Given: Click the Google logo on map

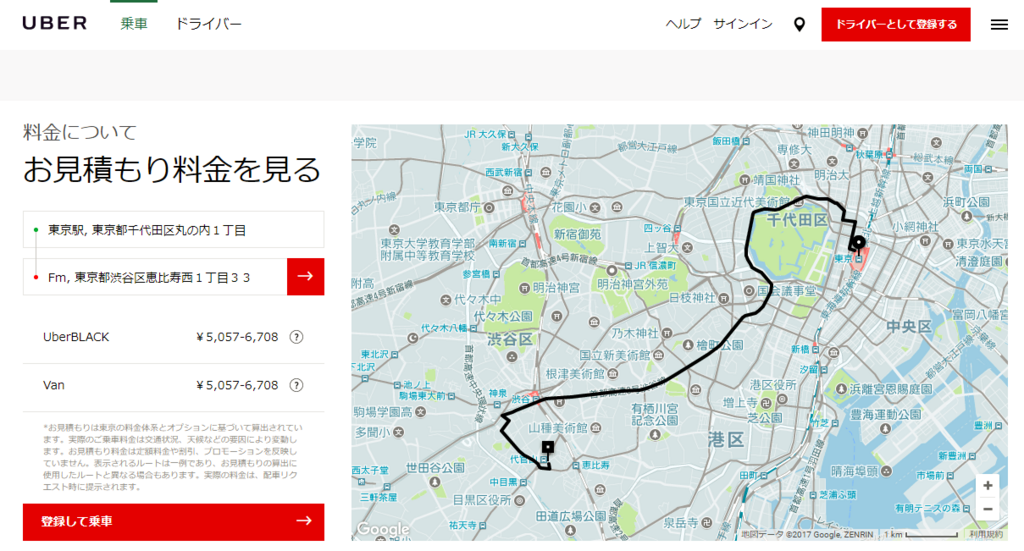Looking at the screenshot, I should point(383,529).
